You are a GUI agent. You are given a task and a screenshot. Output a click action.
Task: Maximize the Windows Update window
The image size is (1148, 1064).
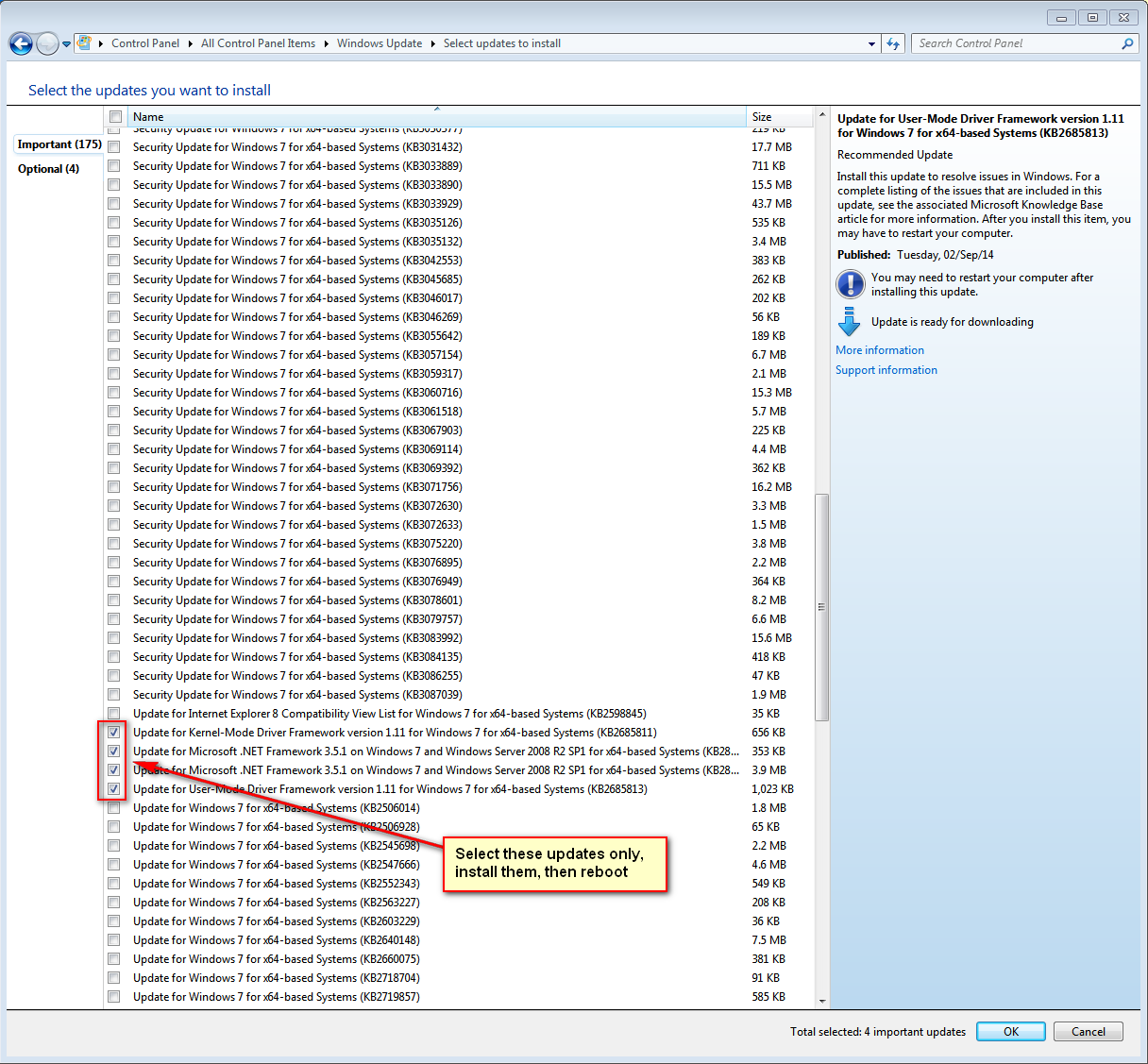(x=1092, y=17)
